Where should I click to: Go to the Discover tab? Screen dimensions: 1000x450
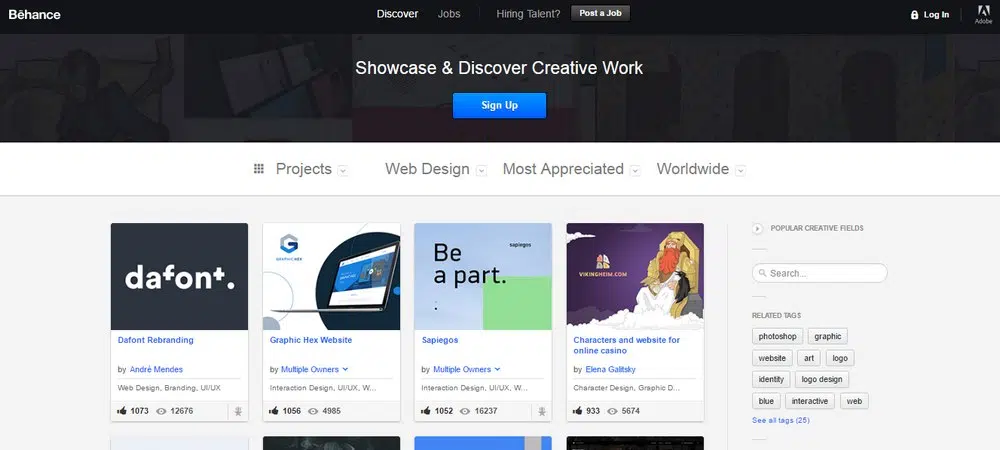tap(397, 13)
